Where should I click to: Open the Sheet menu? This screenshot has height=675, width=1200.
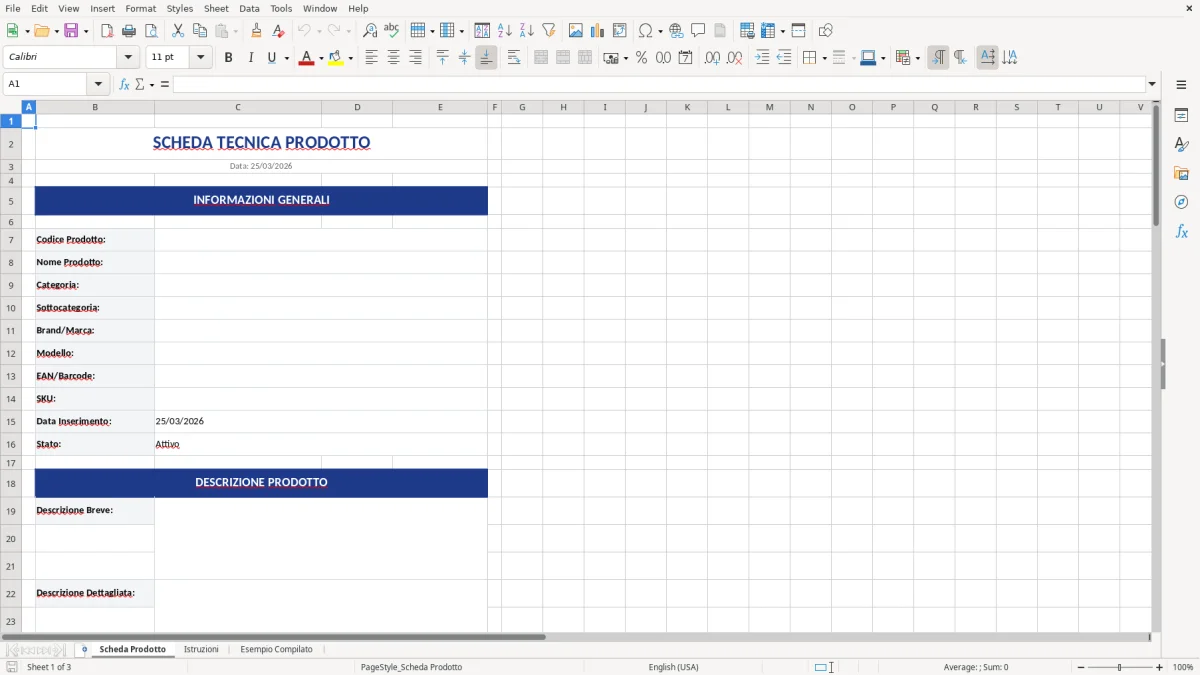pos(216,8)
